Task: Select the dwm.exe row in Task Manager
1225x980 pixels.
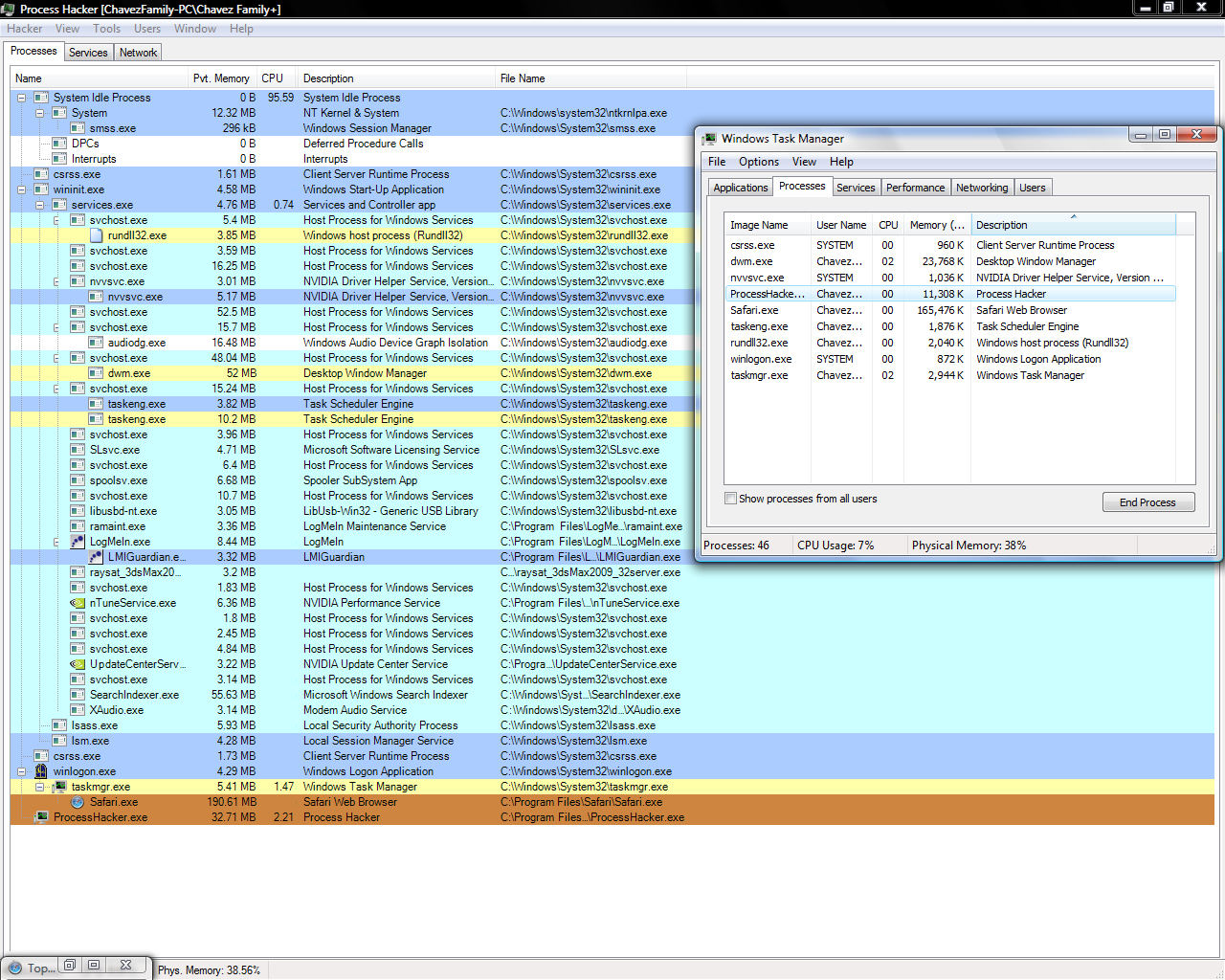Action: [x=949, y=261]
